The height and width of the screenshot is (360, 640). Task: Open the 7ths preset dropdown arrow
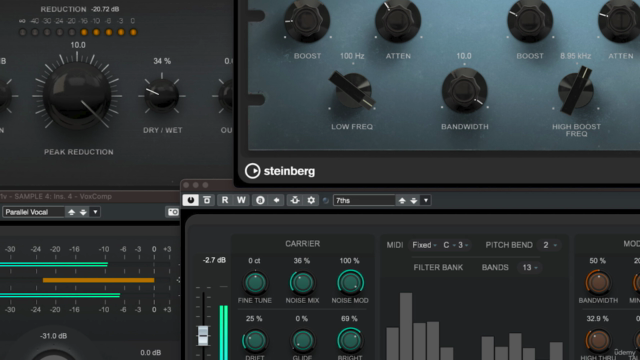click(x=426, y=200)
